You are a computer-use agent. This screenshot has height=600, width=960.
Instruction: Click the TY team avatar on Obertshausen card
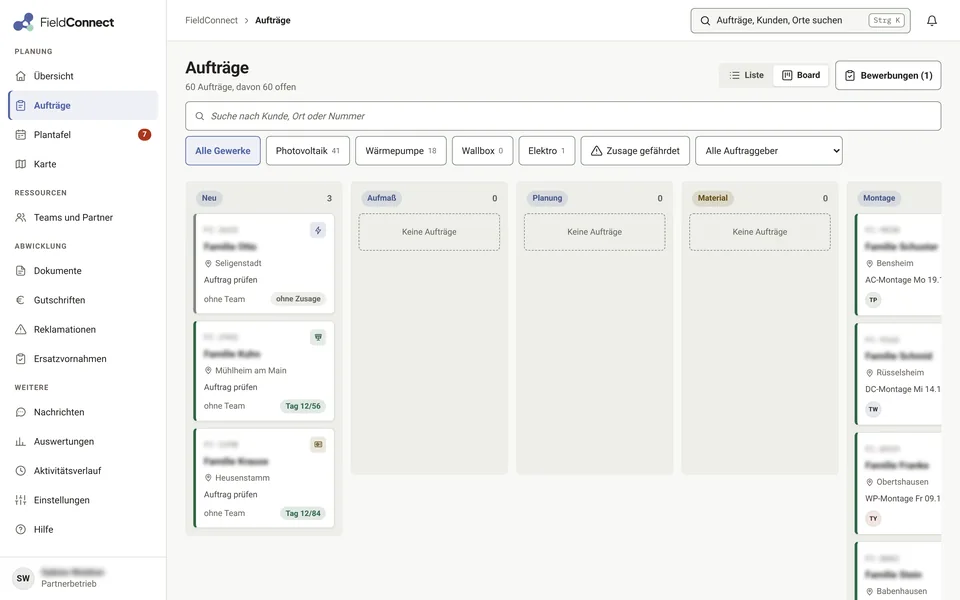tap(873, 519)
